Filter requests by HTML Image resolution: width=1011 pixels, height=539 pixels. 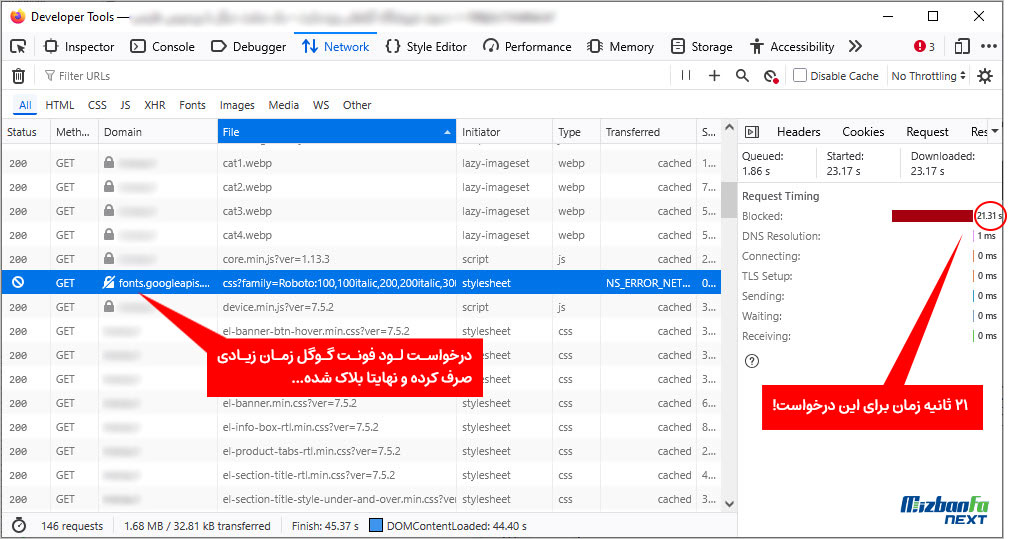(59, 105)
